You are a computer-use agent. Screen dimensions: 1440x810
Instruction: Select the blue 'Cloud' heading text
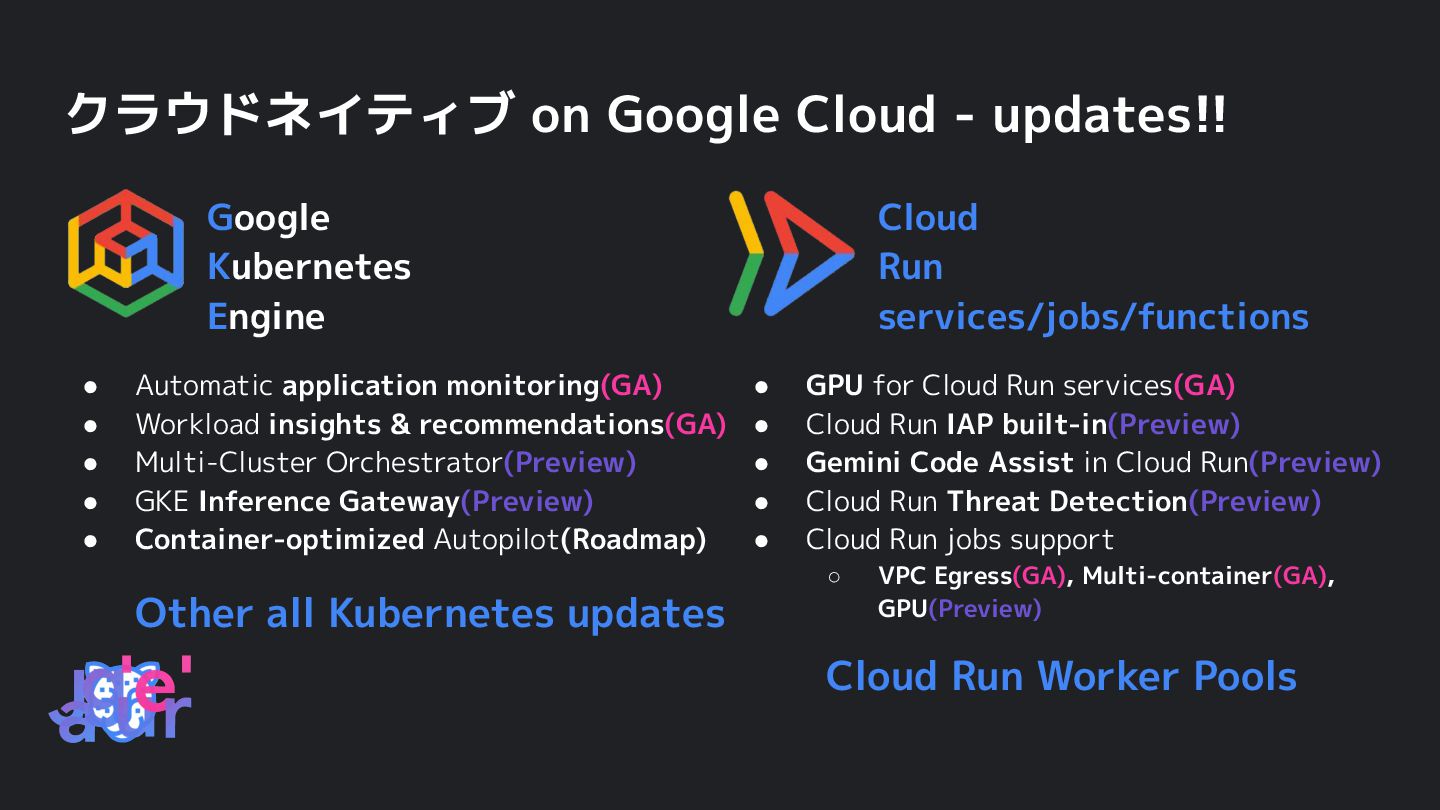[928, 218]
